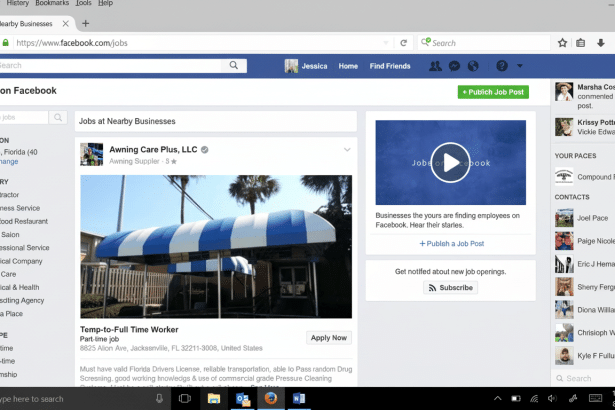Screen dimensions: 615x410
Task: Click Change location link
Action: (x=9, y=162)
